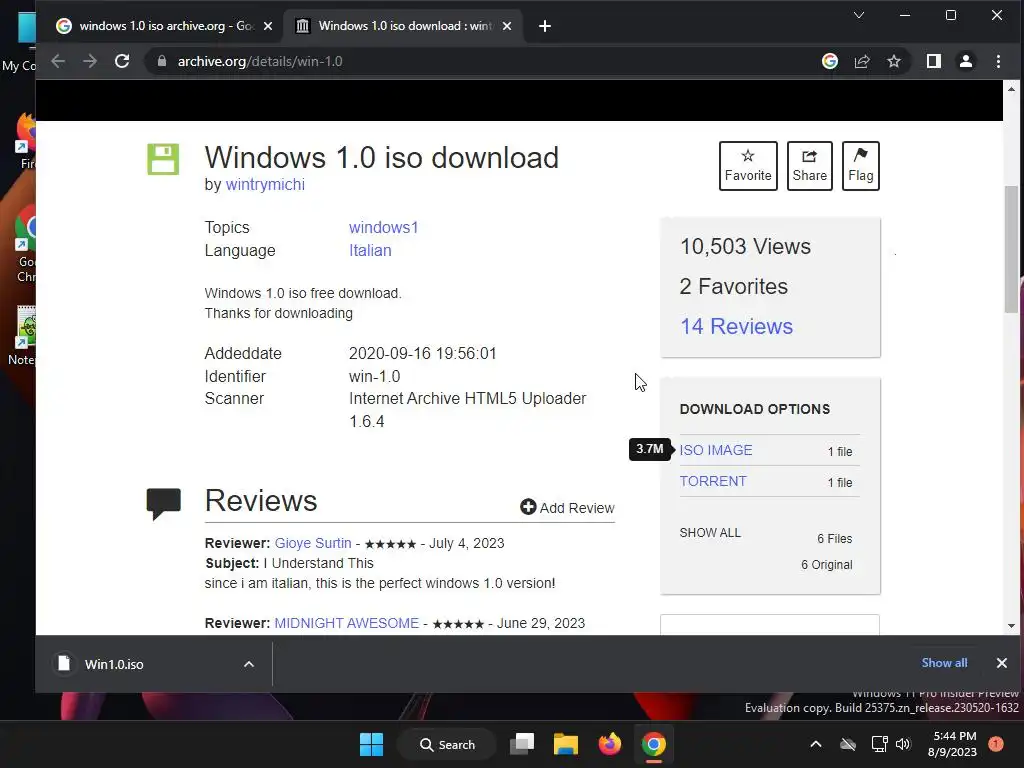The height and width of the screenshot is (768, 1024).
Task: Click the green floppy disk software icon
Action: [163, 159]
